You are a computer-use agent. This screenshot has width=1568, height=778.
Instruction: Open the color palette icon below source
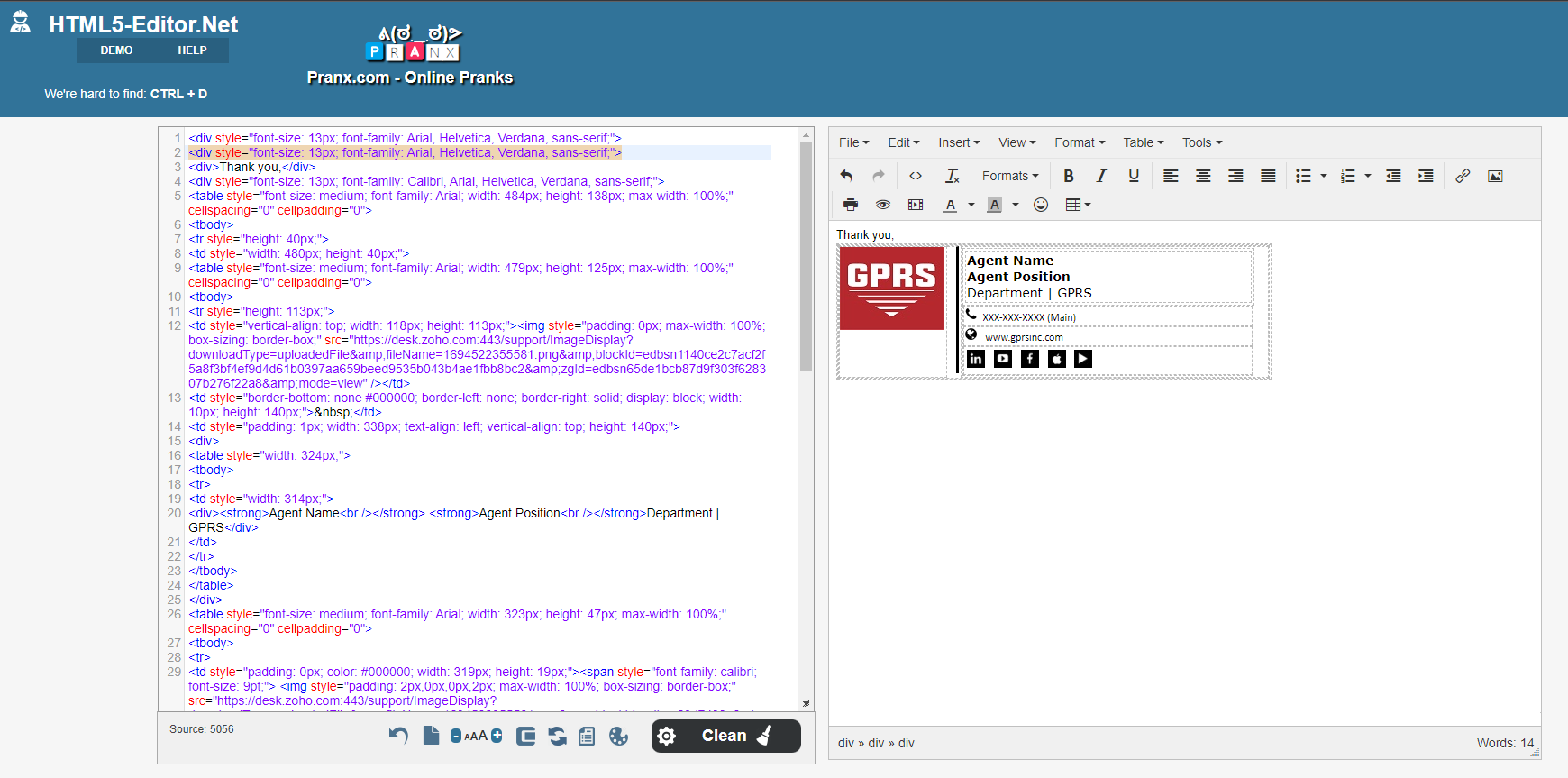pos(618,737)
